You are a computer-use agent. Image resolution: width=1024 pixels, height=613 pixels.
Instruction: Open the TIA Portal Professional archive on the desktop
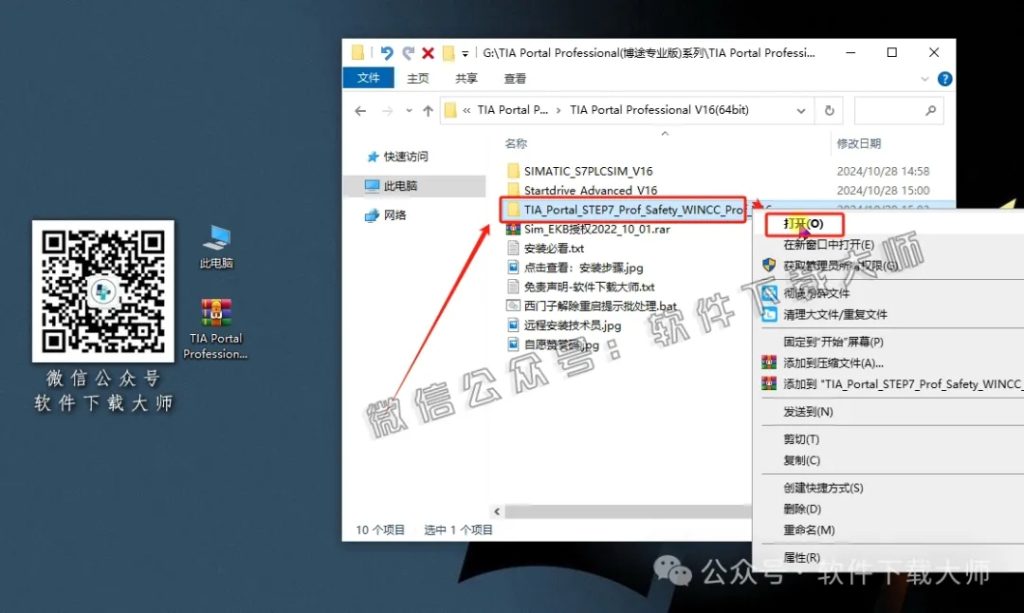pyautogui.click(x=214, y=310)
